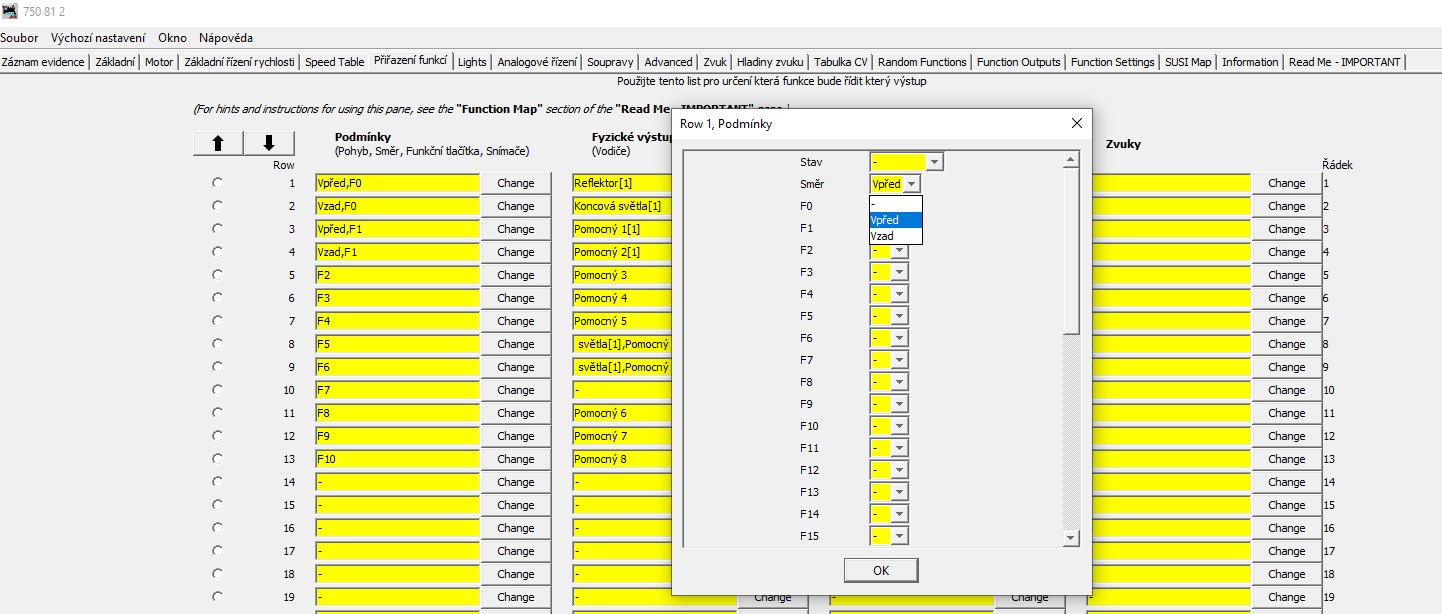Screen dimensions: 1442x614
Task: Open the F2 dropdown in the dialog
Action: (x=899, y=250)
